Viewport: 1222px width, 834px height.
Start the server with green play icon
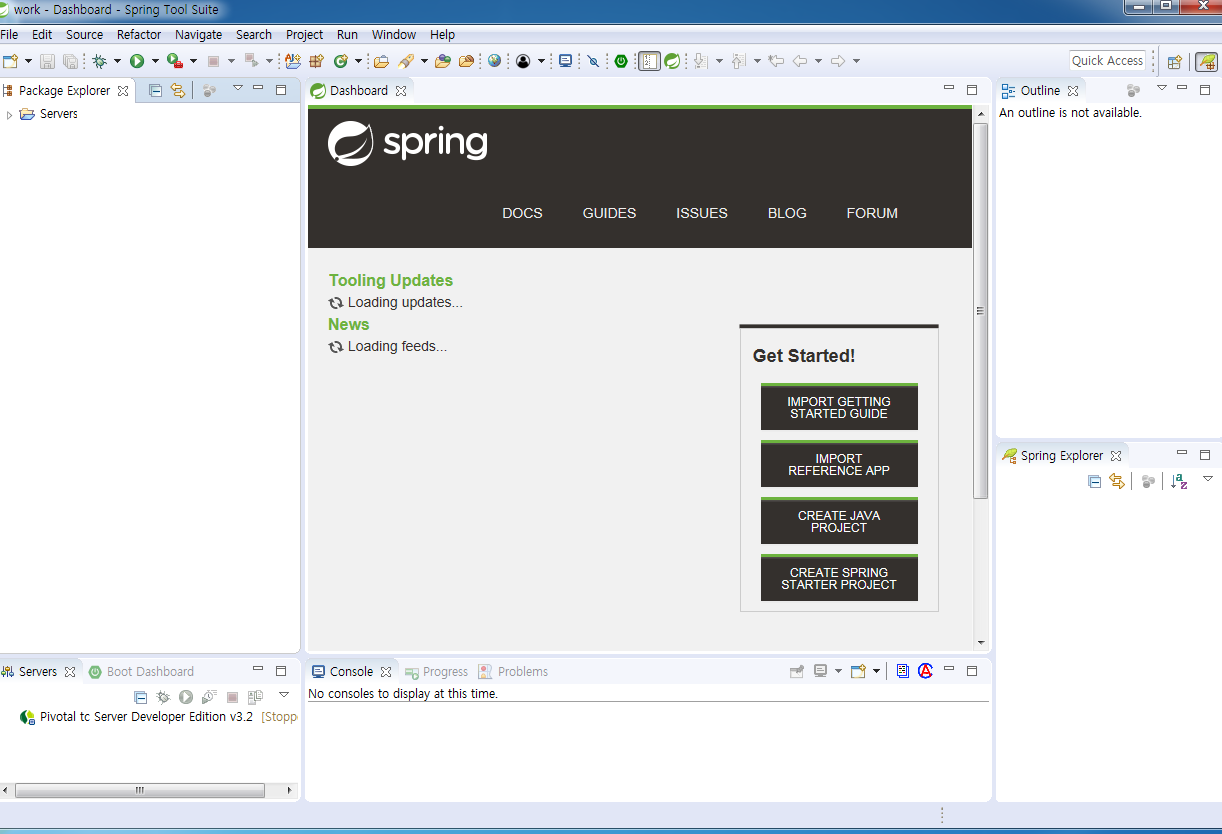pos(186,697)
